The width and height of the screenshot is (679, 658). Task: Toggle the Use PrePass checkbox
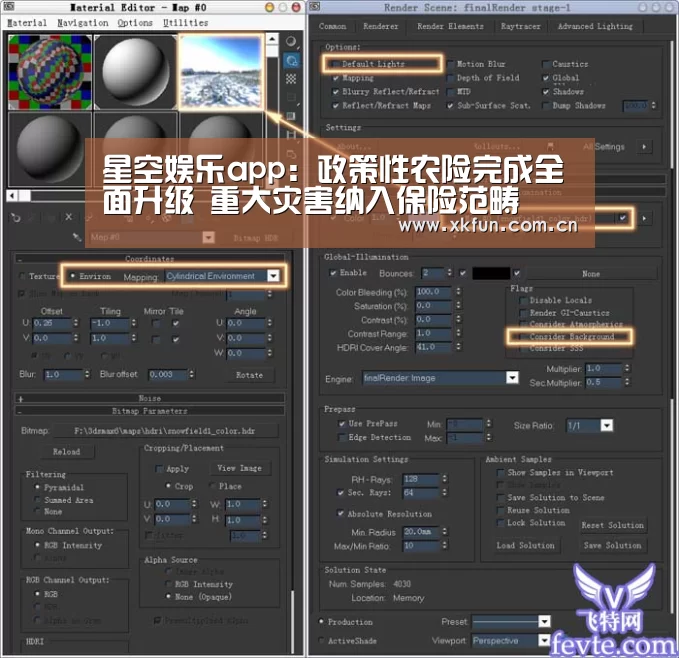[342, 423]
